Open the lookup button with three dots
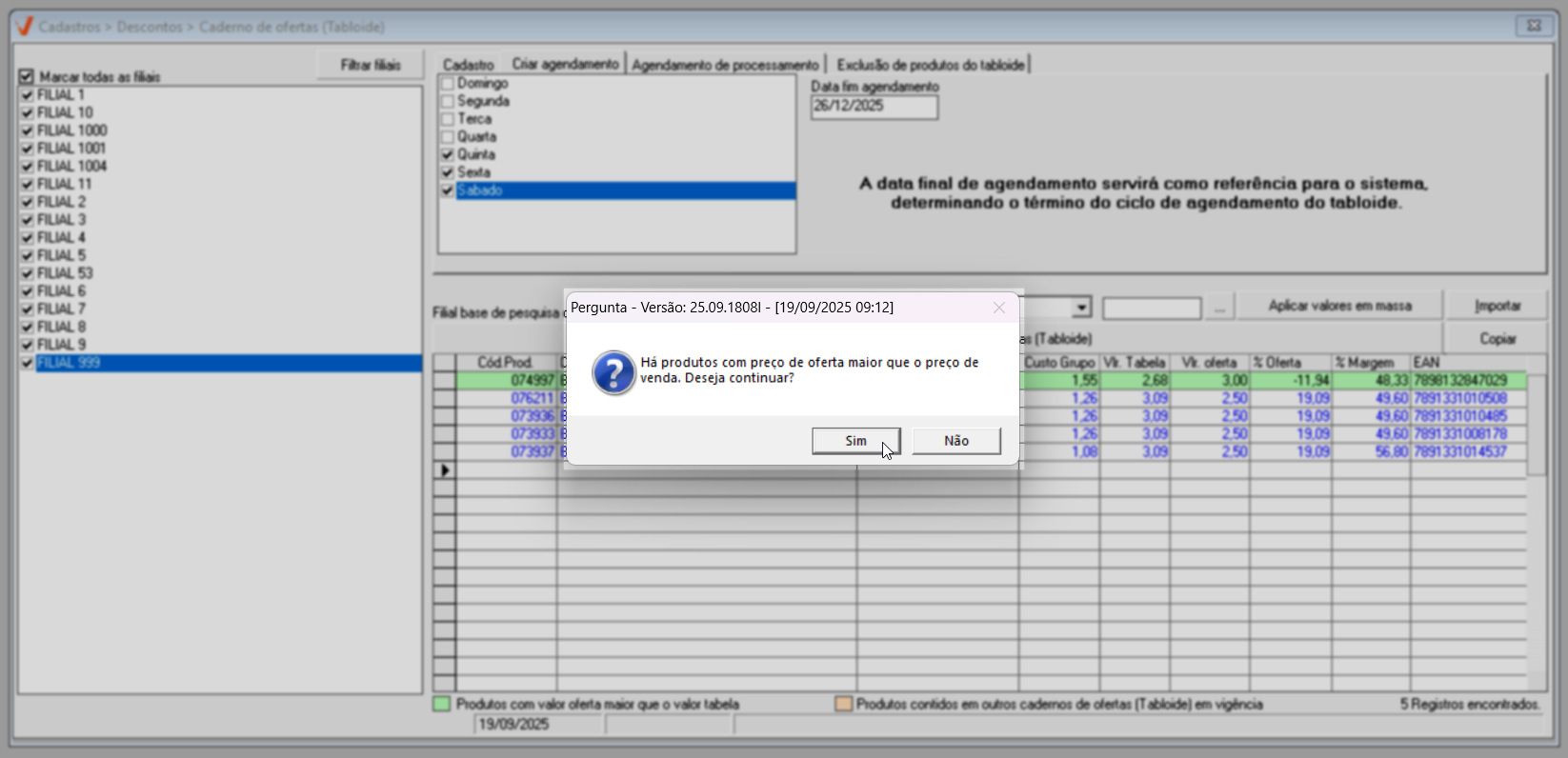Viewport: 1568px width, 758px height. point(1219,308)
